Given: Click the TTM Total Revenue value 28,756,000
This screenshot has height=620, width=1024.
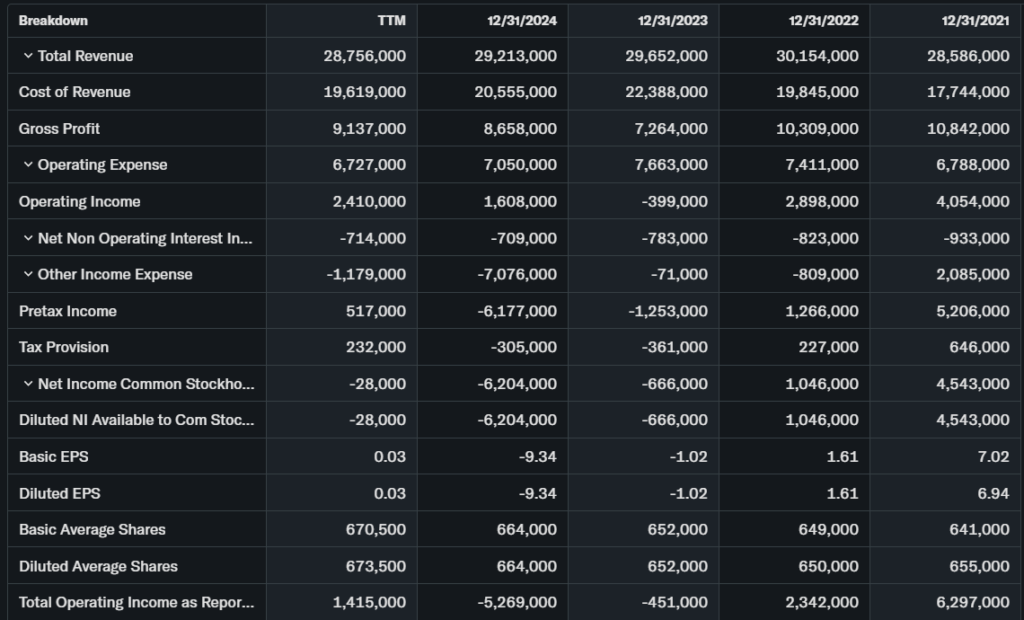Looking at the screenshot, I should click(365, 56).
